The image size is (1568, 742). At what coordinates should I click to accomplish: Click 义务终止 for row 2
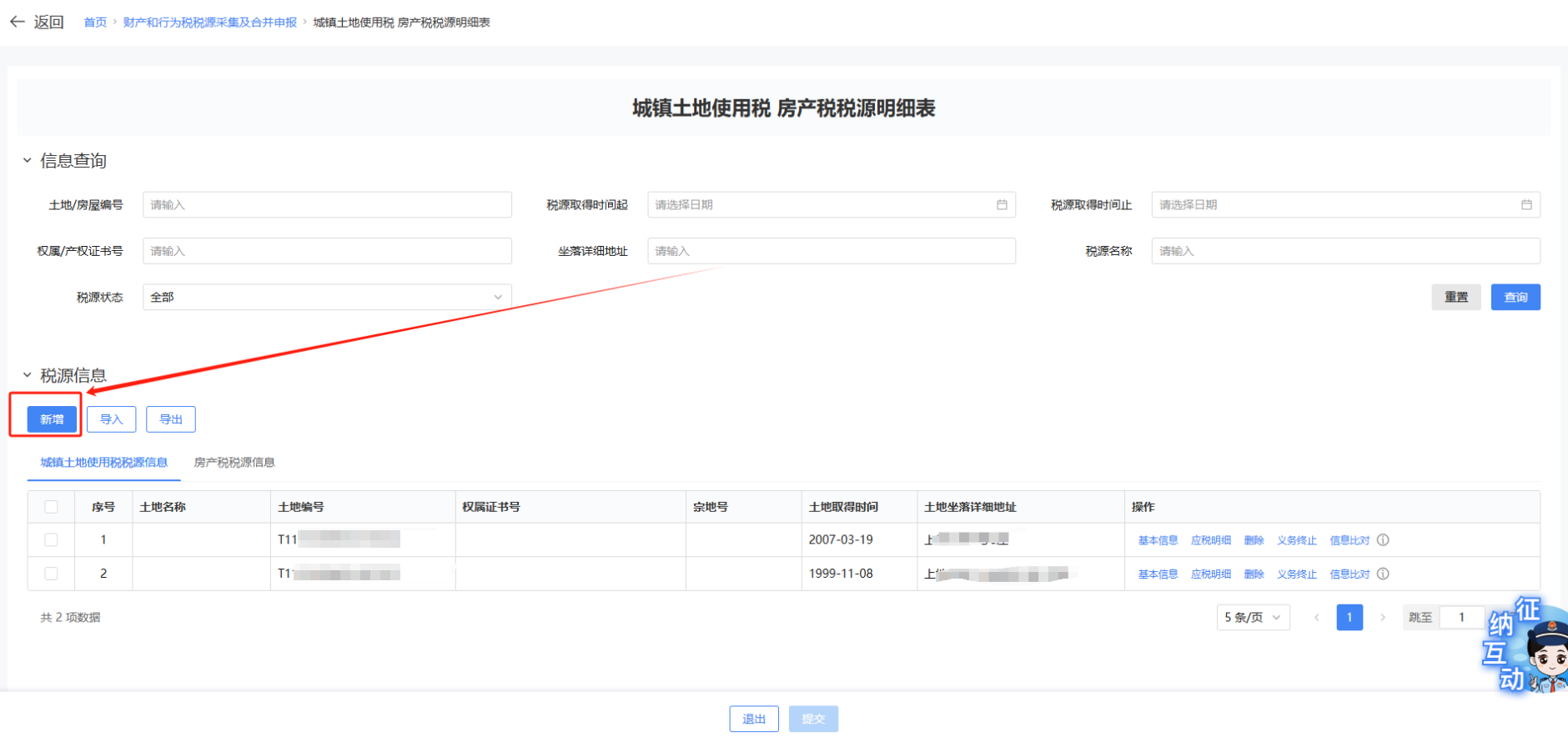click(x=1297, y=574)
